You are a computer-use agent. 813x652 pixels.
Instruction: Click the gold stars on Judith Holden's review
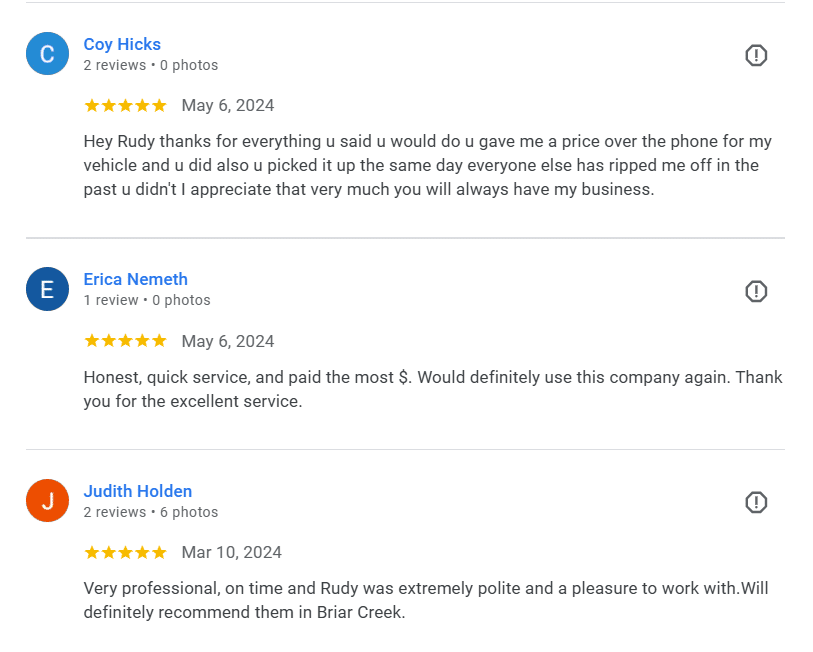click(125, 553)
